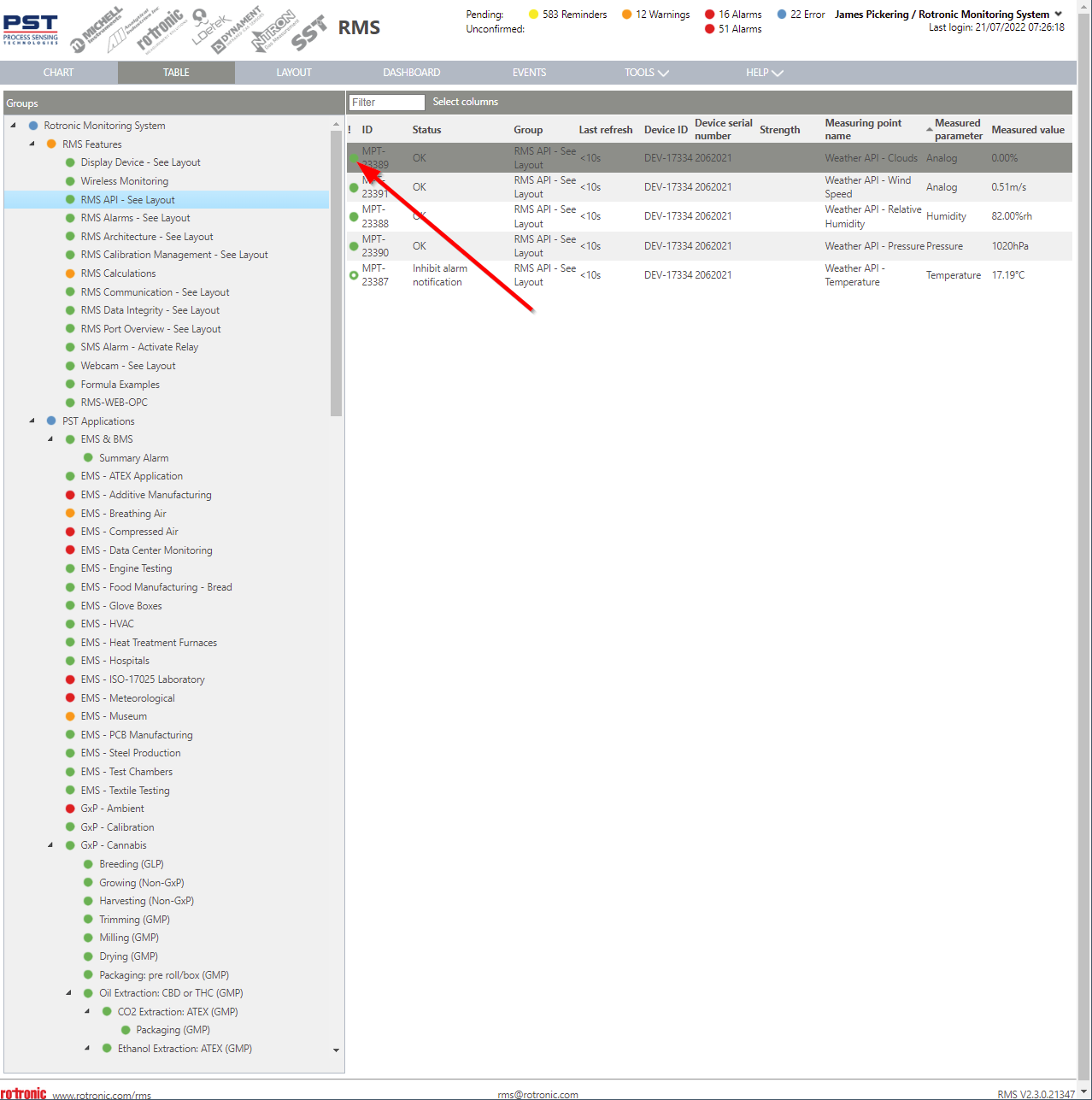
Task: Click the Select columns link
Action: coord(465,102)
